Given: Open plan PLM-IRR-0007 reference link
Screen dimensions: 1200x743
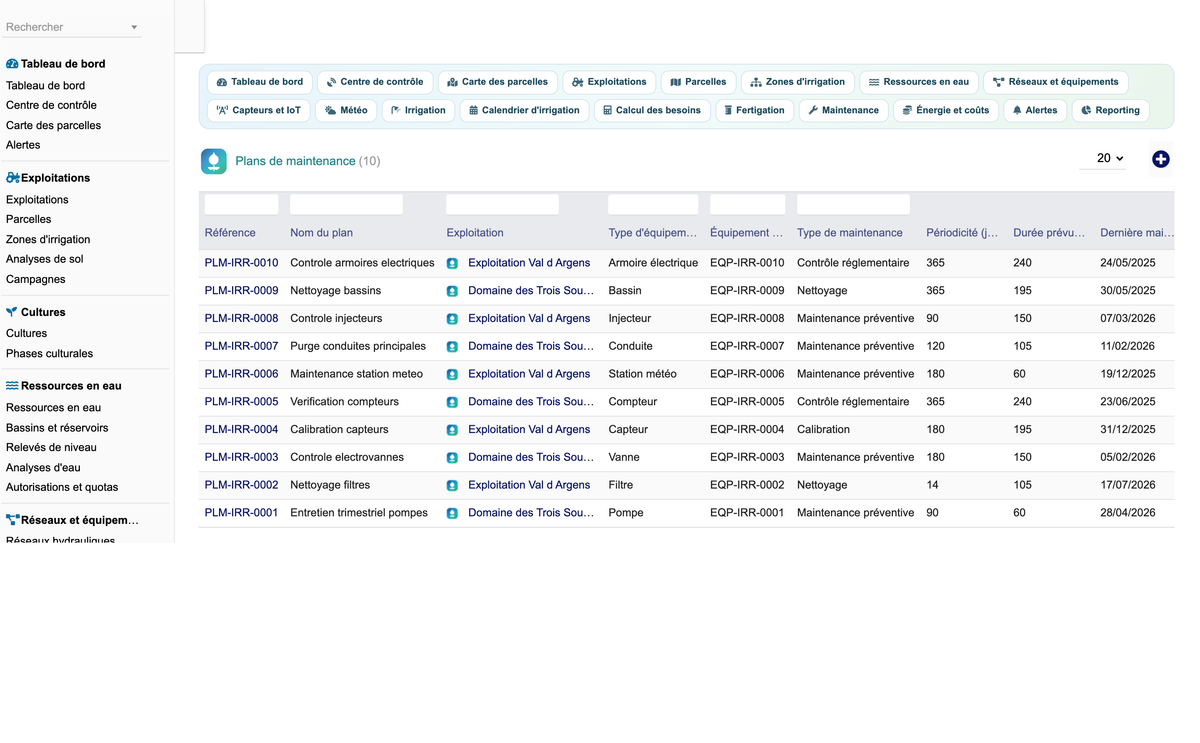Looking at the screenshot, I should [x=241, y=347].
